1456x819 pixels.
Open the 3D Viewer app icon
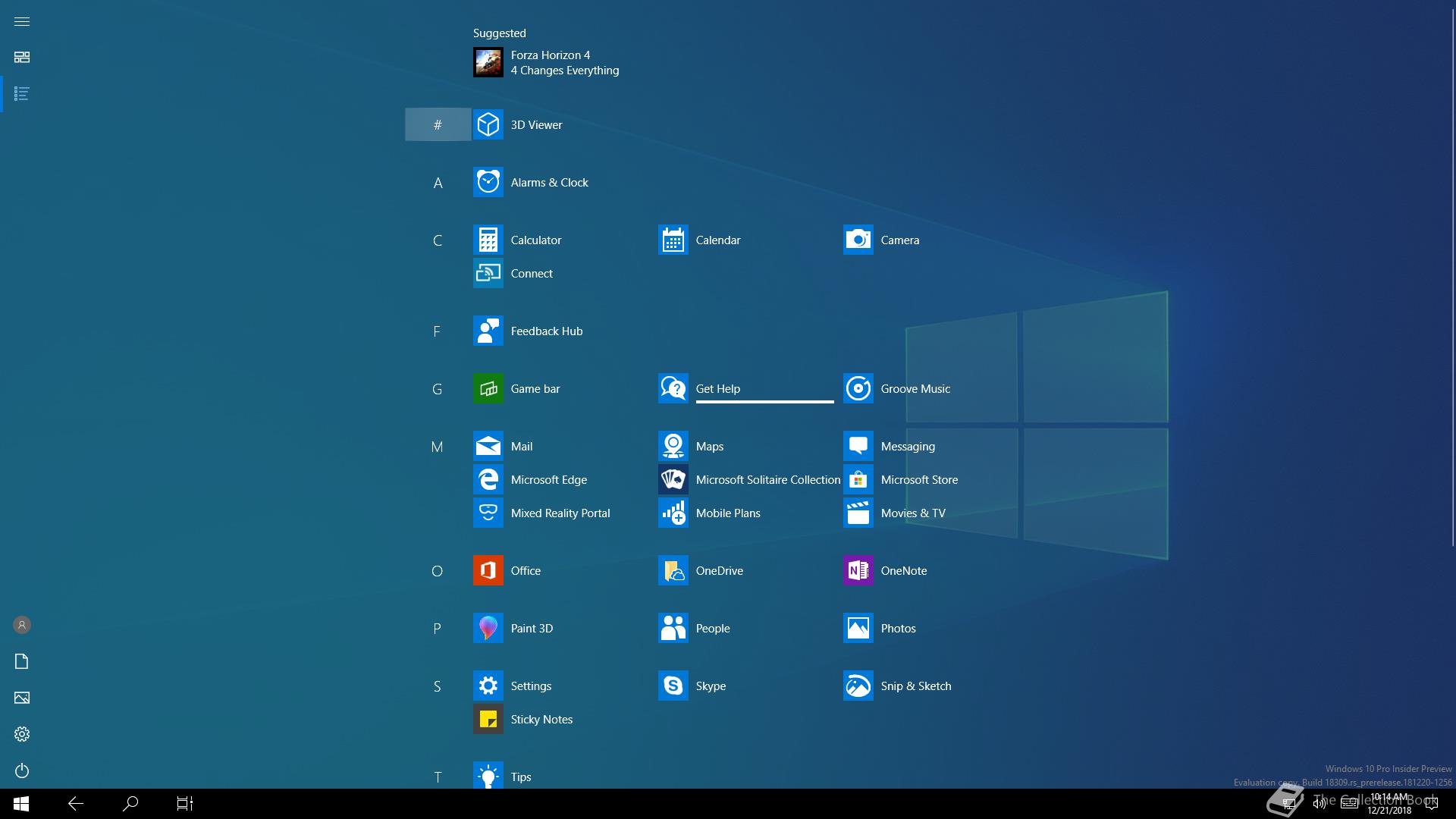click(488, 124)
